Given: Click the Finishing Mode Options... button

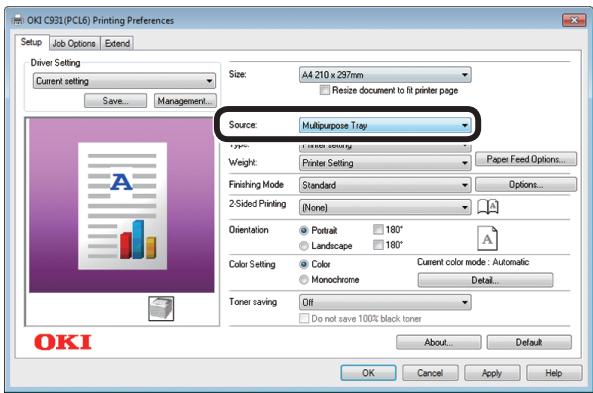Looking at the screenshot, I should pyautogui.click(x=526, y=185).
